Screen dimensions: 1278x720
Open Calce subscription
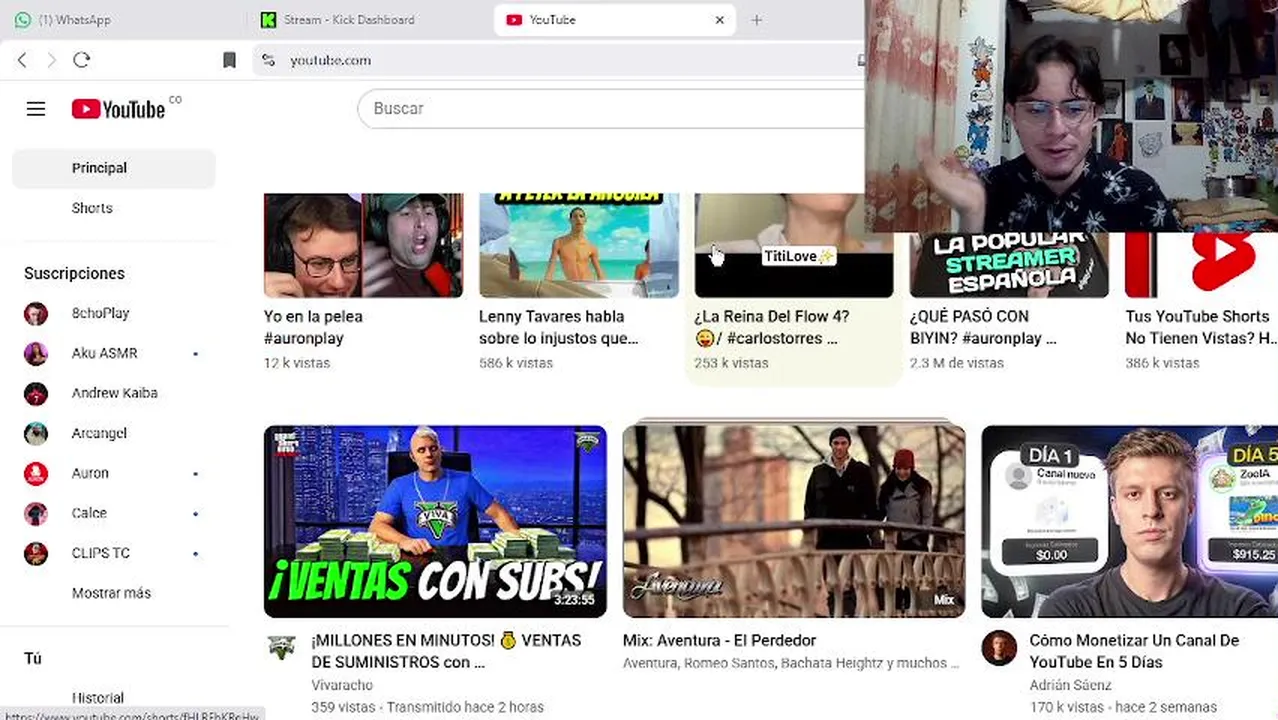pos(113,513)
